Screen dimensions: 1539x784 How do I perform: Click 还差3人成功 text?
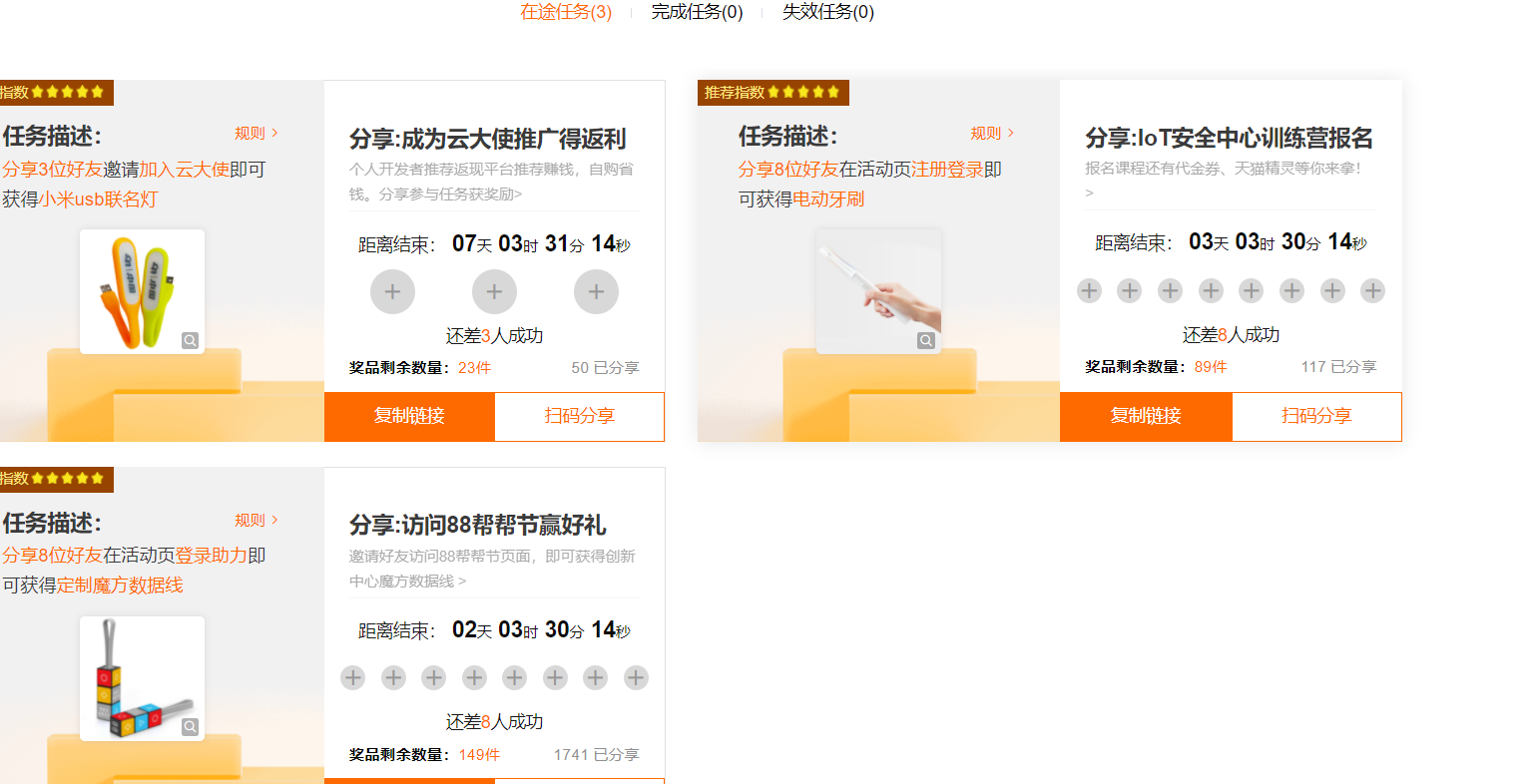[x=494, y=336]
